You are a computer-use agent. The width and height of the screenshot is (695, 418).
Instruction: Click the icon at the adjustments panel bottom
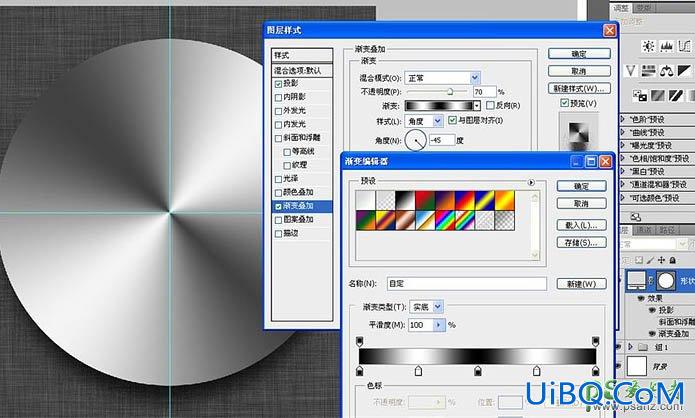pos(636,217)
